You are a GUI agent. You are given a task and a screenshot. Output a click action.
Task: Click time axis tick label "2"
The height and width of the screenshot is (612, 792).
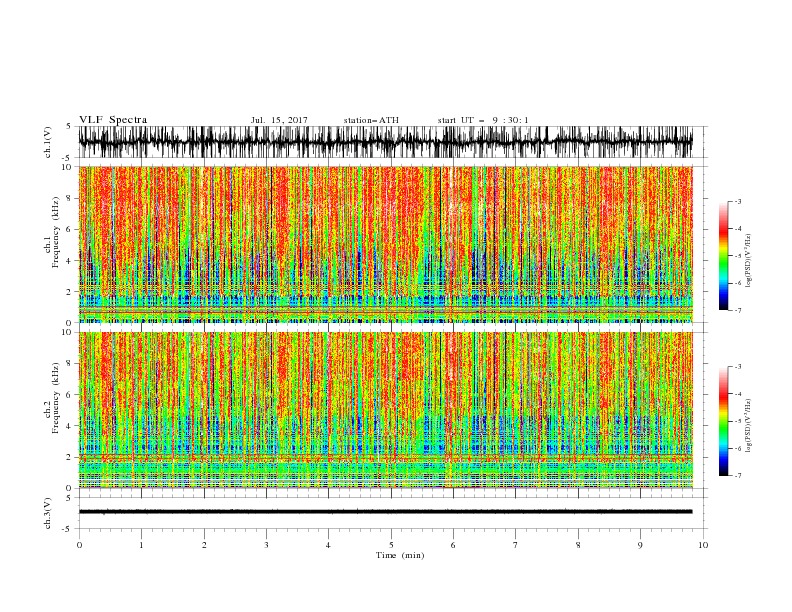204,545
